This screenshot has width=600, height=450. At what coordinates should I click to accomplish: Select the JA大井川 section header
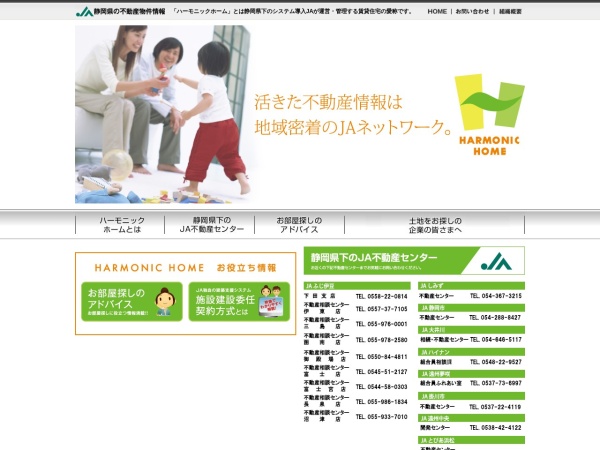tap(471, 330)
